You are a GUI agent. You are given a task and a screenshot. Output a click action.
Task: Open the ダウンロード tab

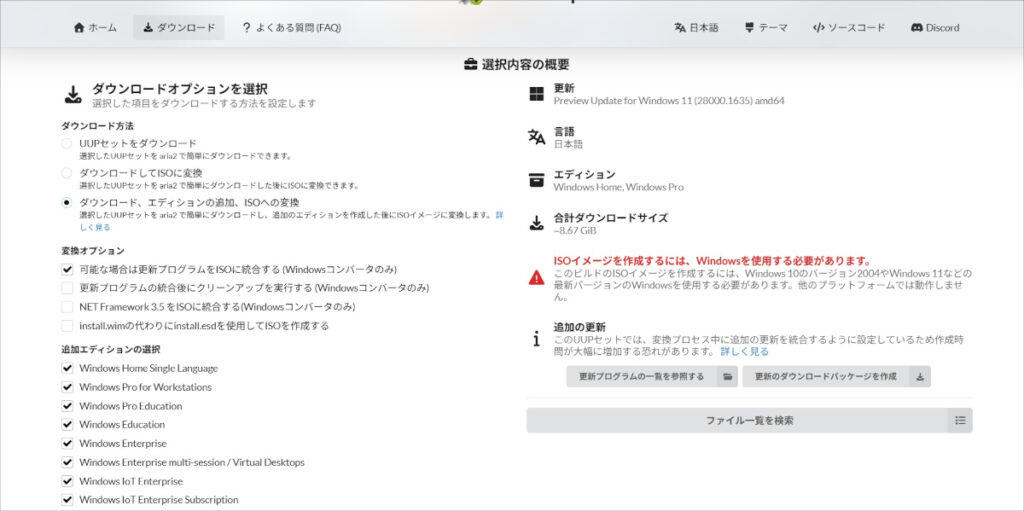179,28
